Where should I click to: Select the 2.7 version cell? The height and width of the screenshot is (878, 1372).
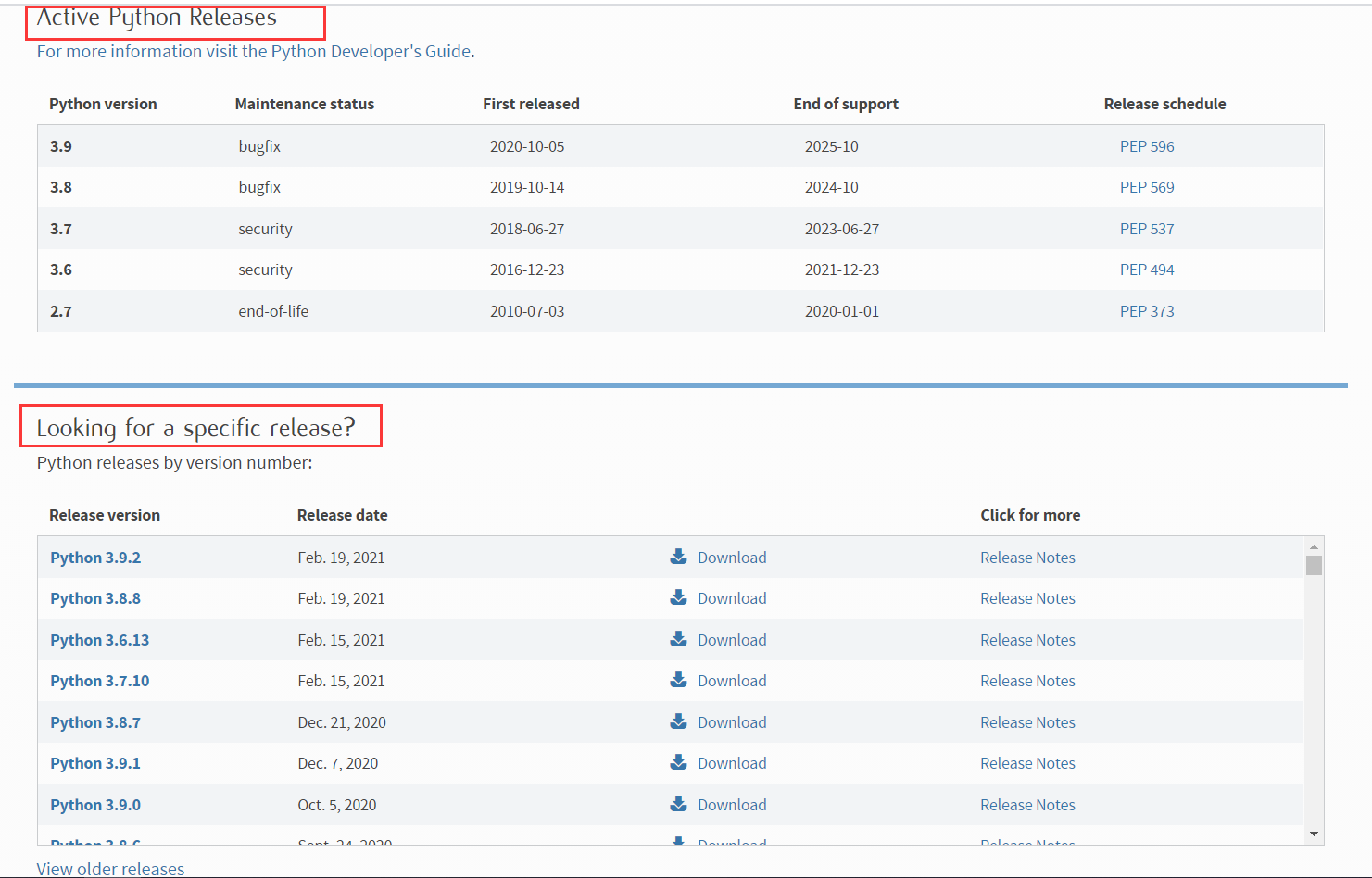pos(61,311)
